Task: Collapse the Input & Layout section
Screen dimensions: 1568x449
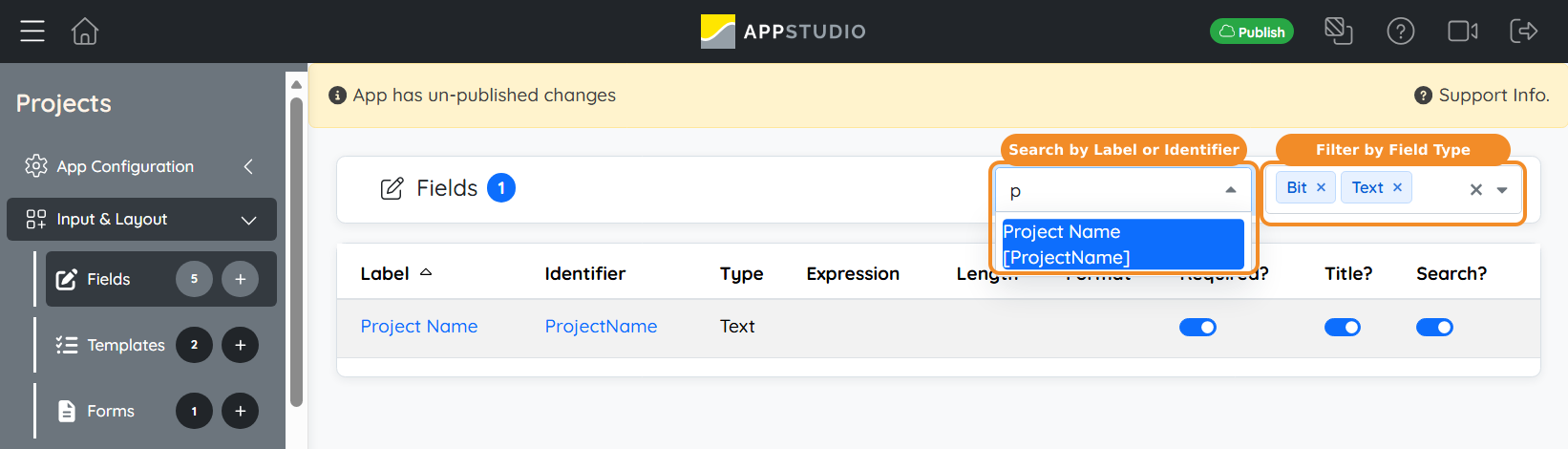Action: pos(141,220)
